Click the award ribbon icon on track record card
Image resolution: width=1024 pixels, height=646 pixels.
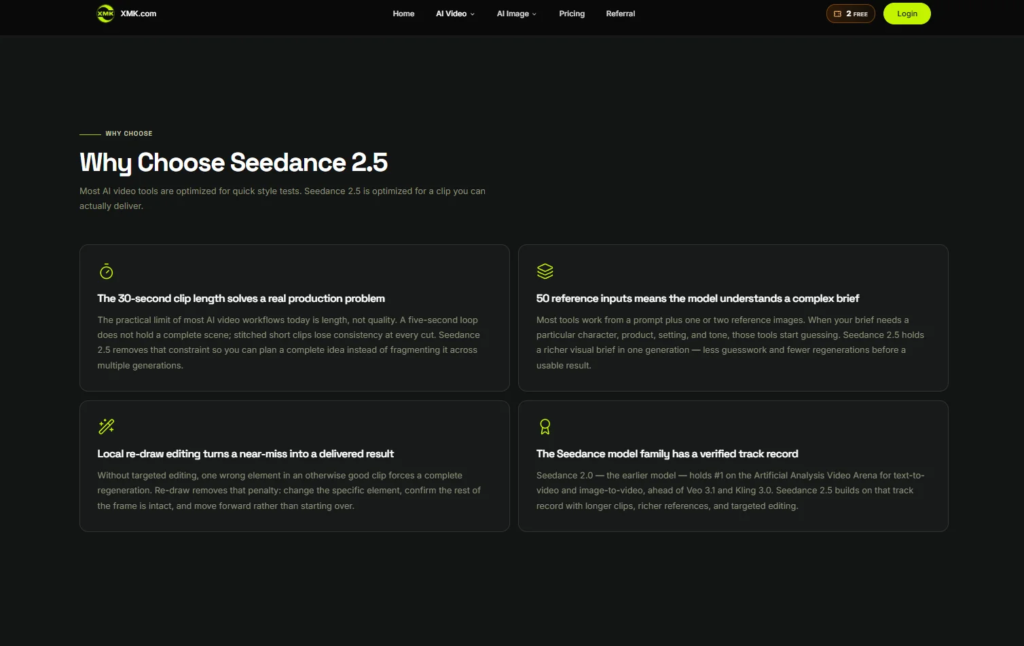(x=545, y=427)
